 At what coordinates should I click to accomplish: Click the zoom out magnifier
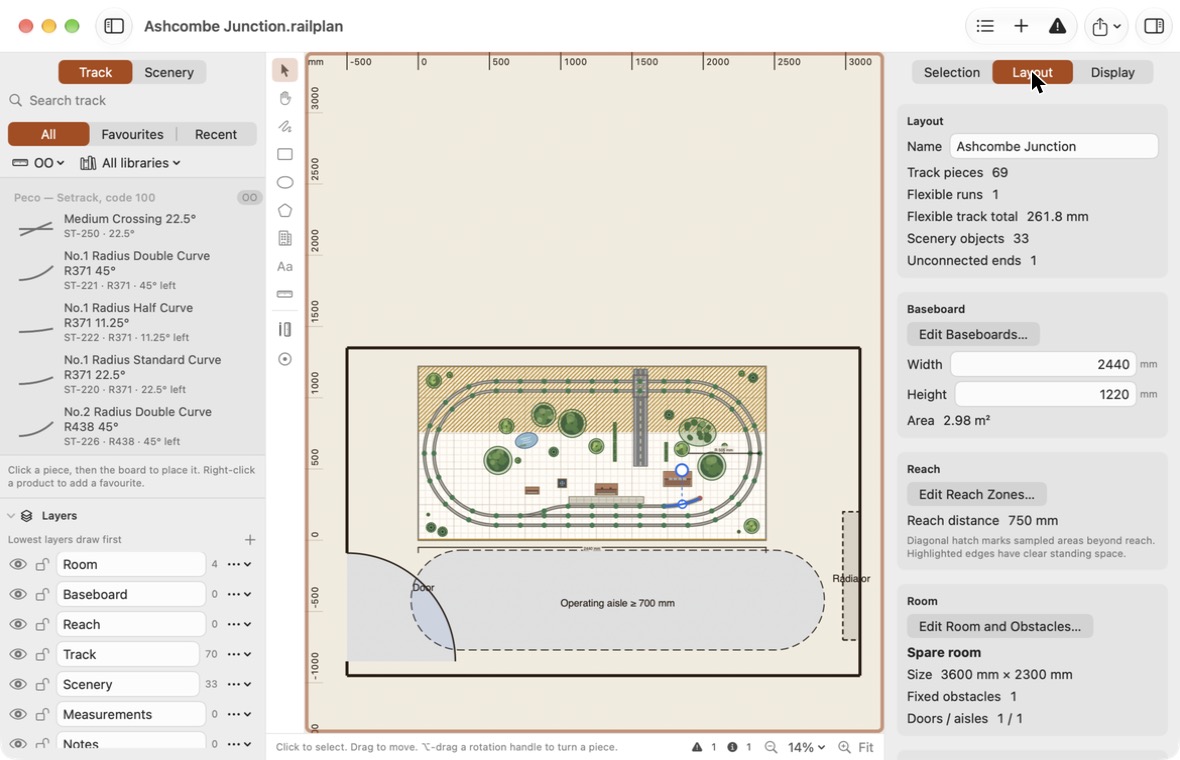point(771,747)
